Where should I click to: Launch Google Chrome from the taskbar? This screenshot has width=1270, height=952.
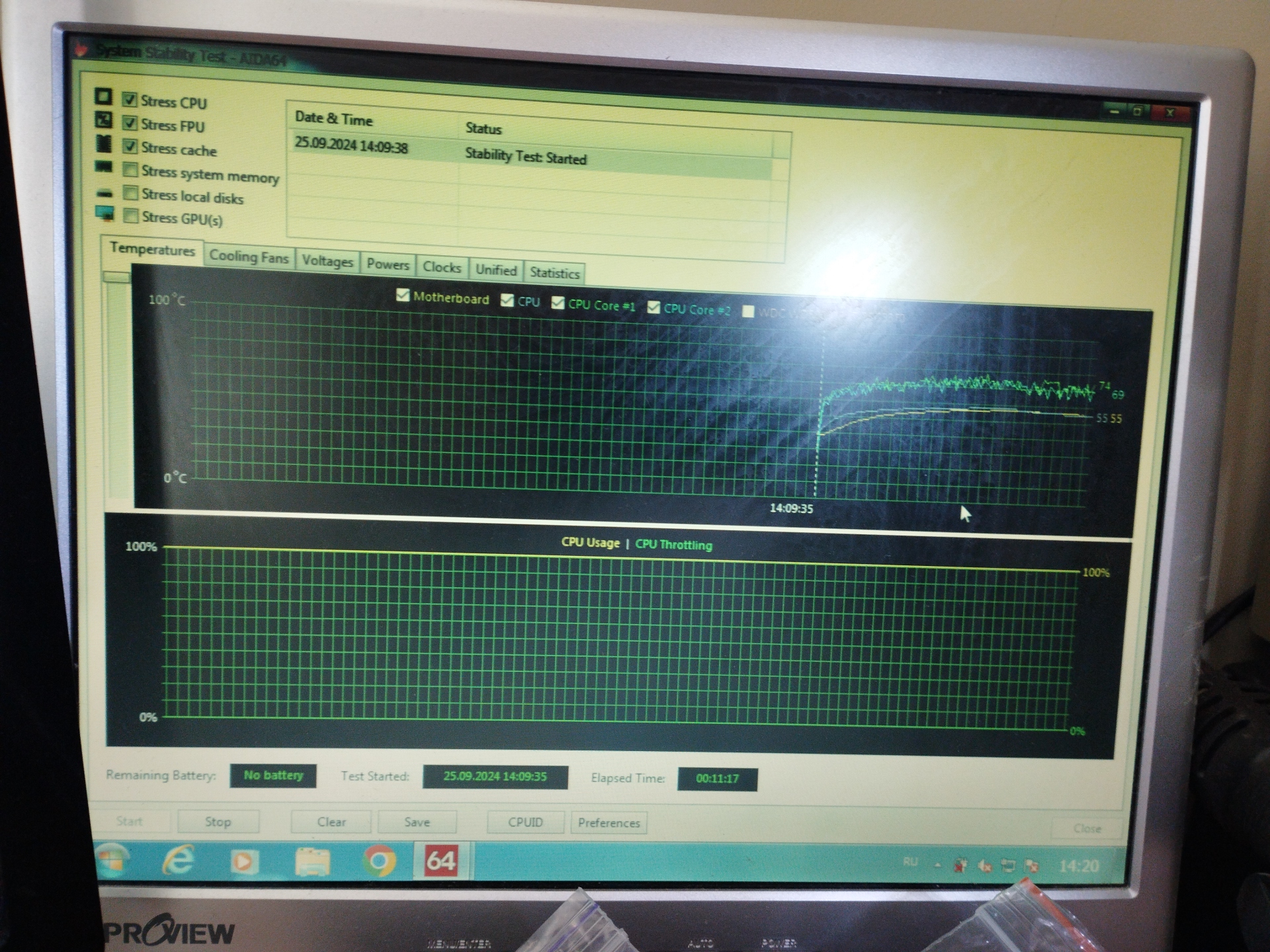(x=379, y=861)
